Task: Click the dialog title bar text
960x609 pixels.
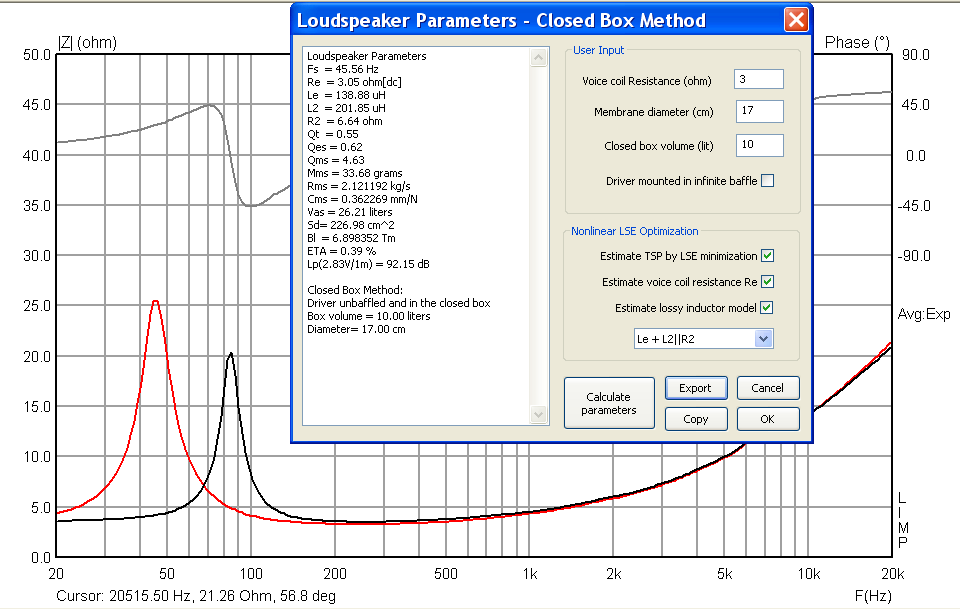Action: (501, 20)
